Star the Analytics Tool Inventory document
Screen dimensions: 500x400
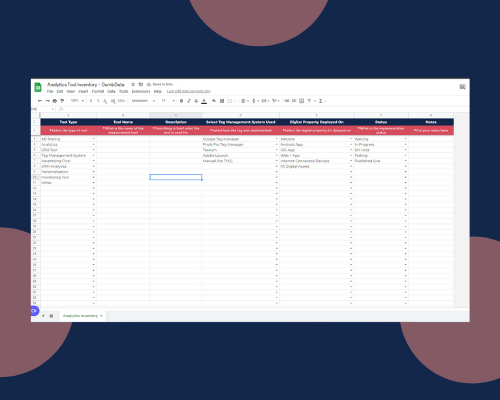click(133, 85)
